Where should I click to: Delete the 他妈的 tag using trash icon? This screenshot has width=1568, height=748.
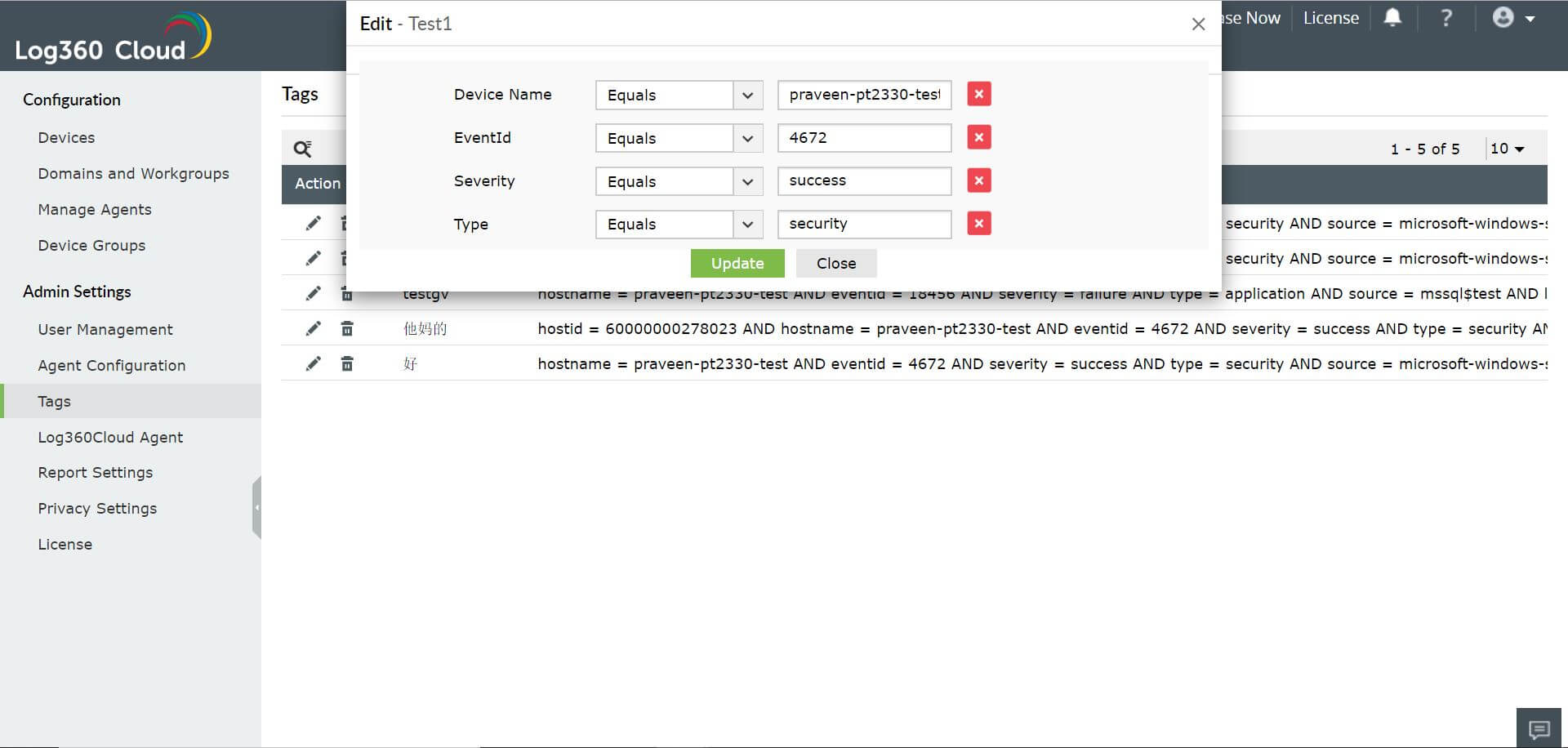(347, 328)
